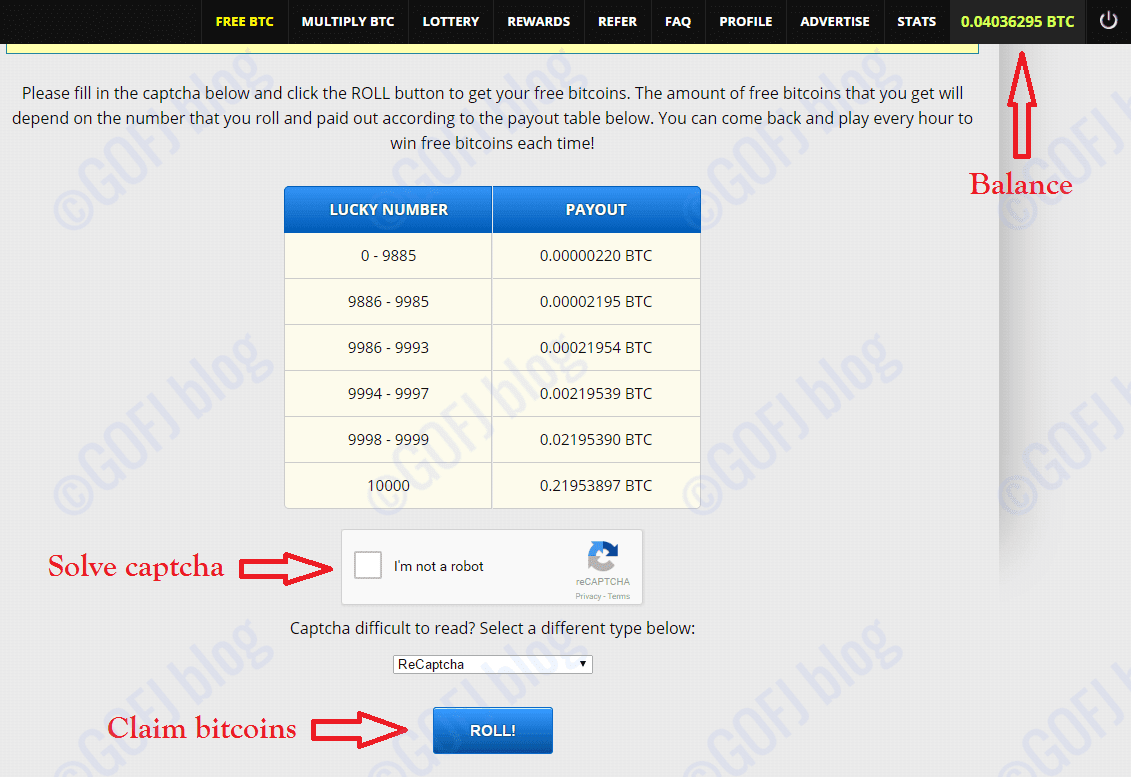Click the reCAPTCHA logo icon
The width and height of the screenshot is (1131, 777).
click(x=602, y=556)
